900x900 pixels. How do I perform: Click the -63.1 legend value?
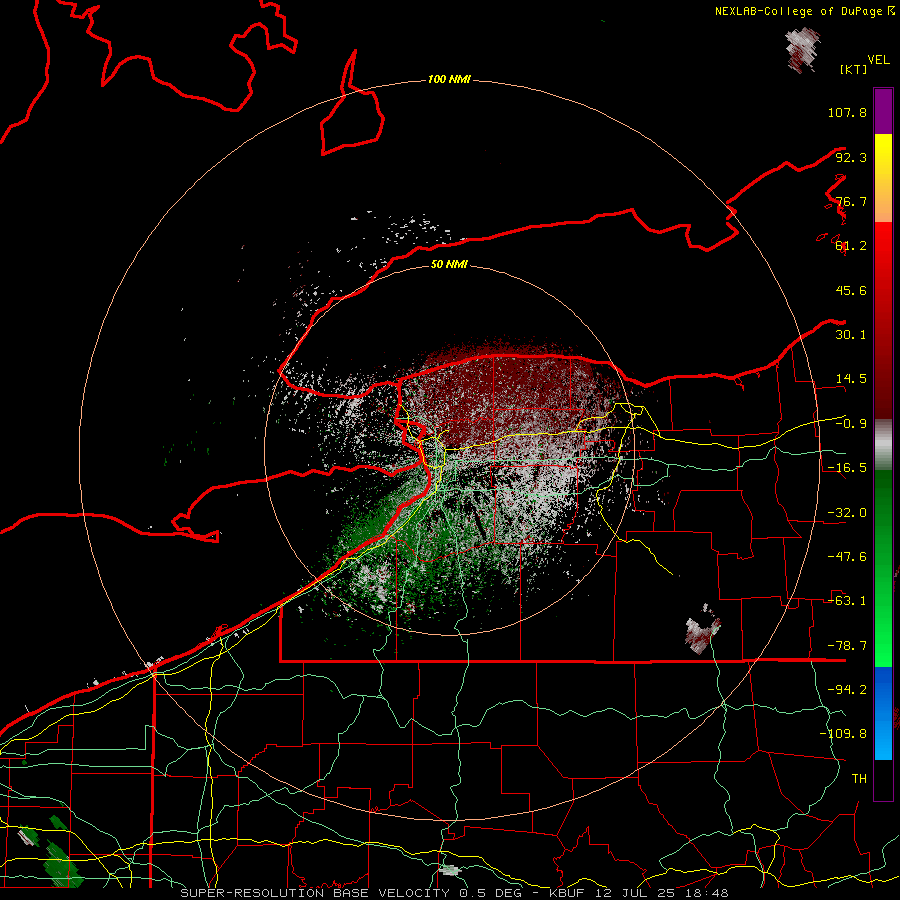847,601
